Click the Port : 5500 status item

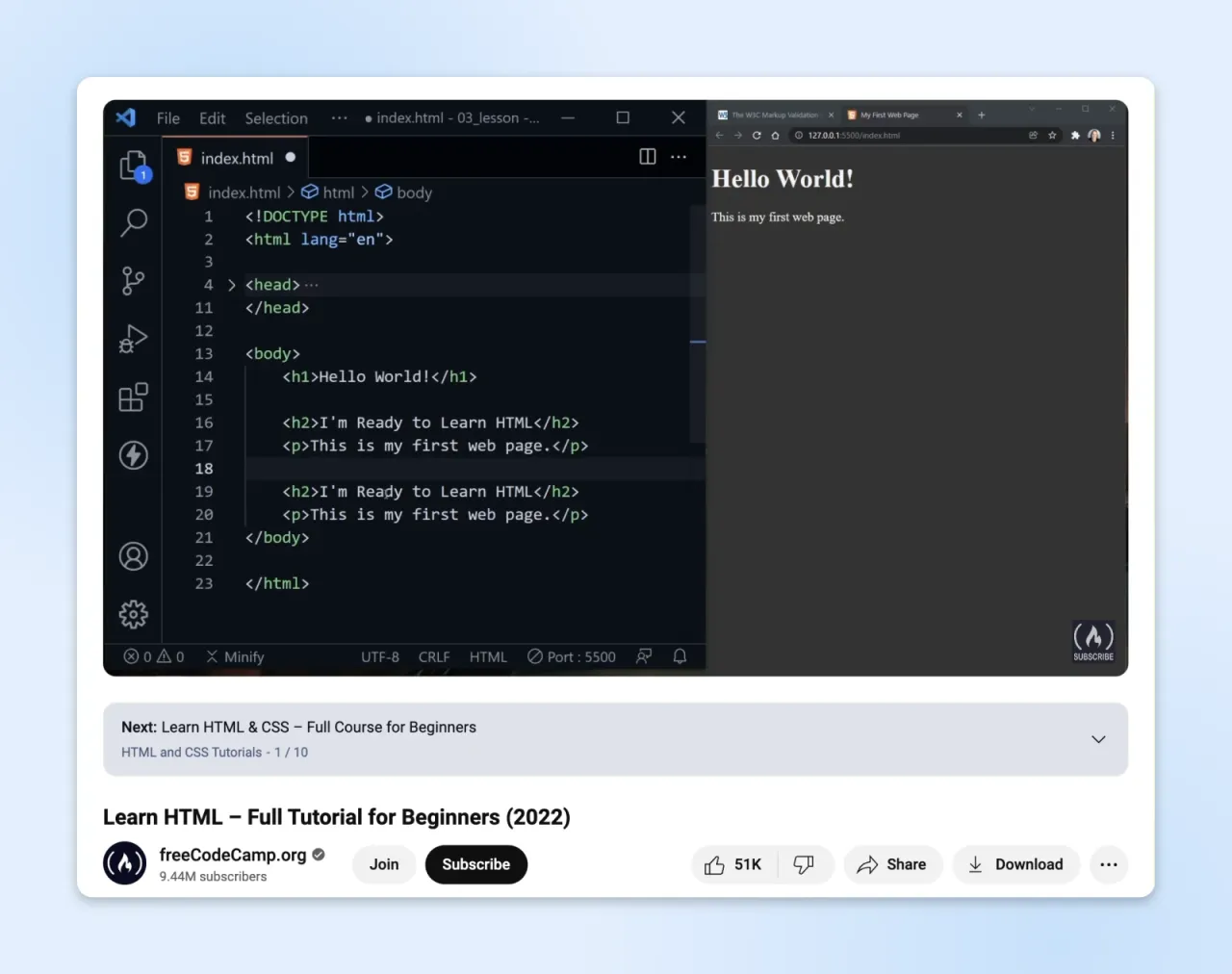coord(572,656)
